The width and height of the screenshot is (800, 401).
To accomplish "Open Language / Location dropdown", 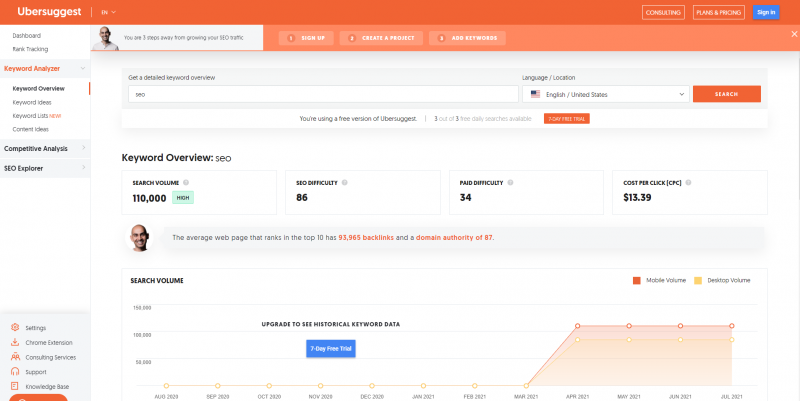I will tap(606, 94).
